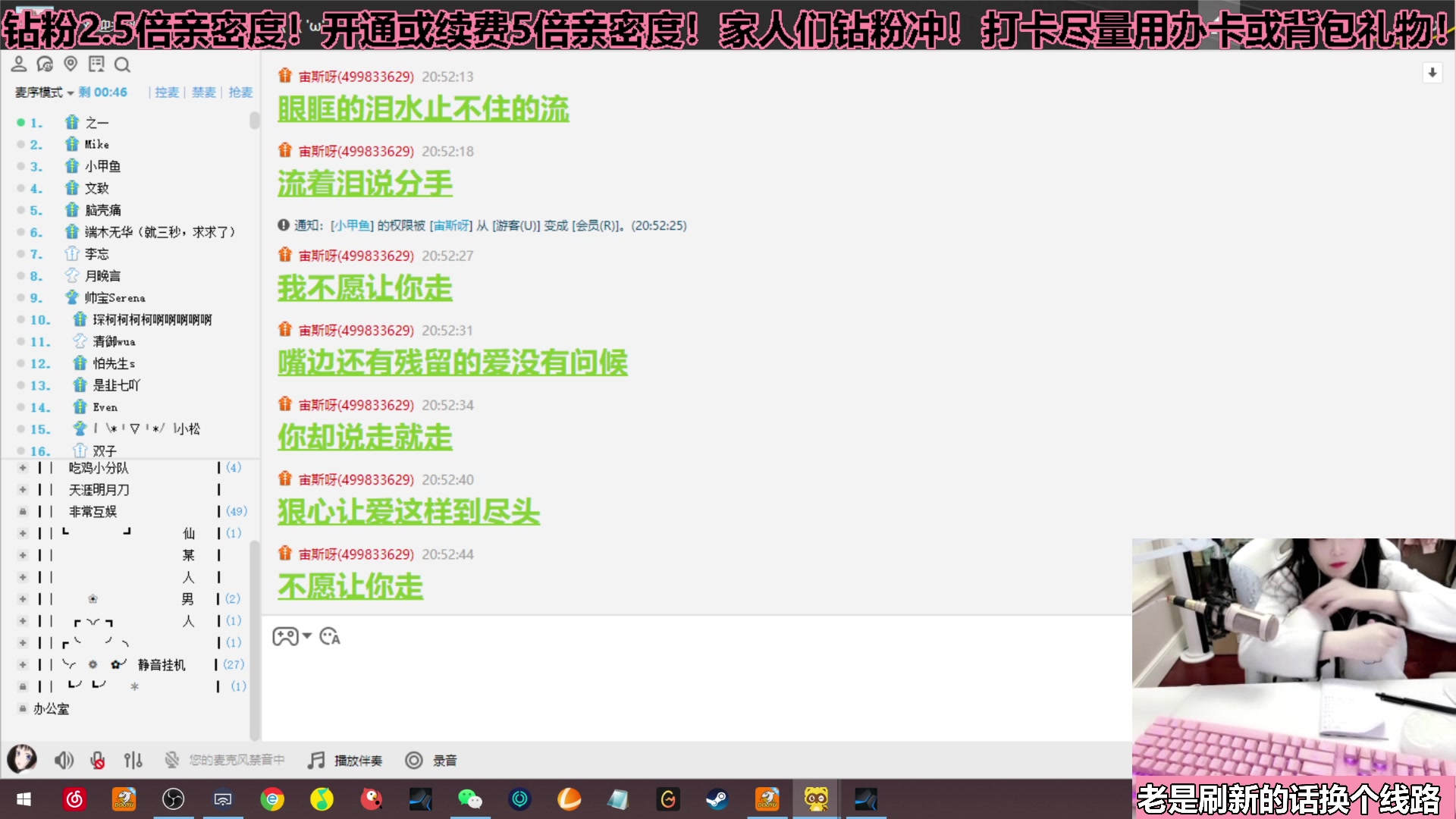Open the 麦序模式 dropdown
Screen dimensions: 1456x819
[40, 93]
